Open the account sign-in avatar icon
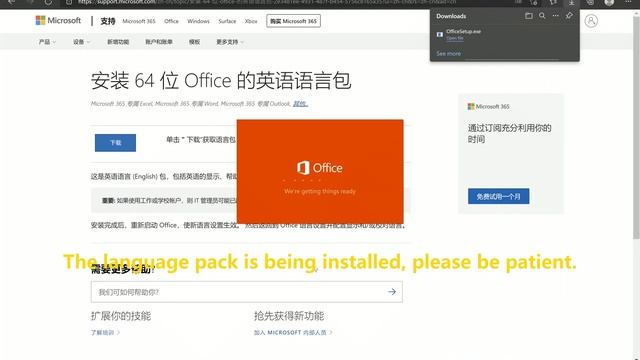Image resolution: width=640 pixels, height=360 pixels. (x=591, y=21)
